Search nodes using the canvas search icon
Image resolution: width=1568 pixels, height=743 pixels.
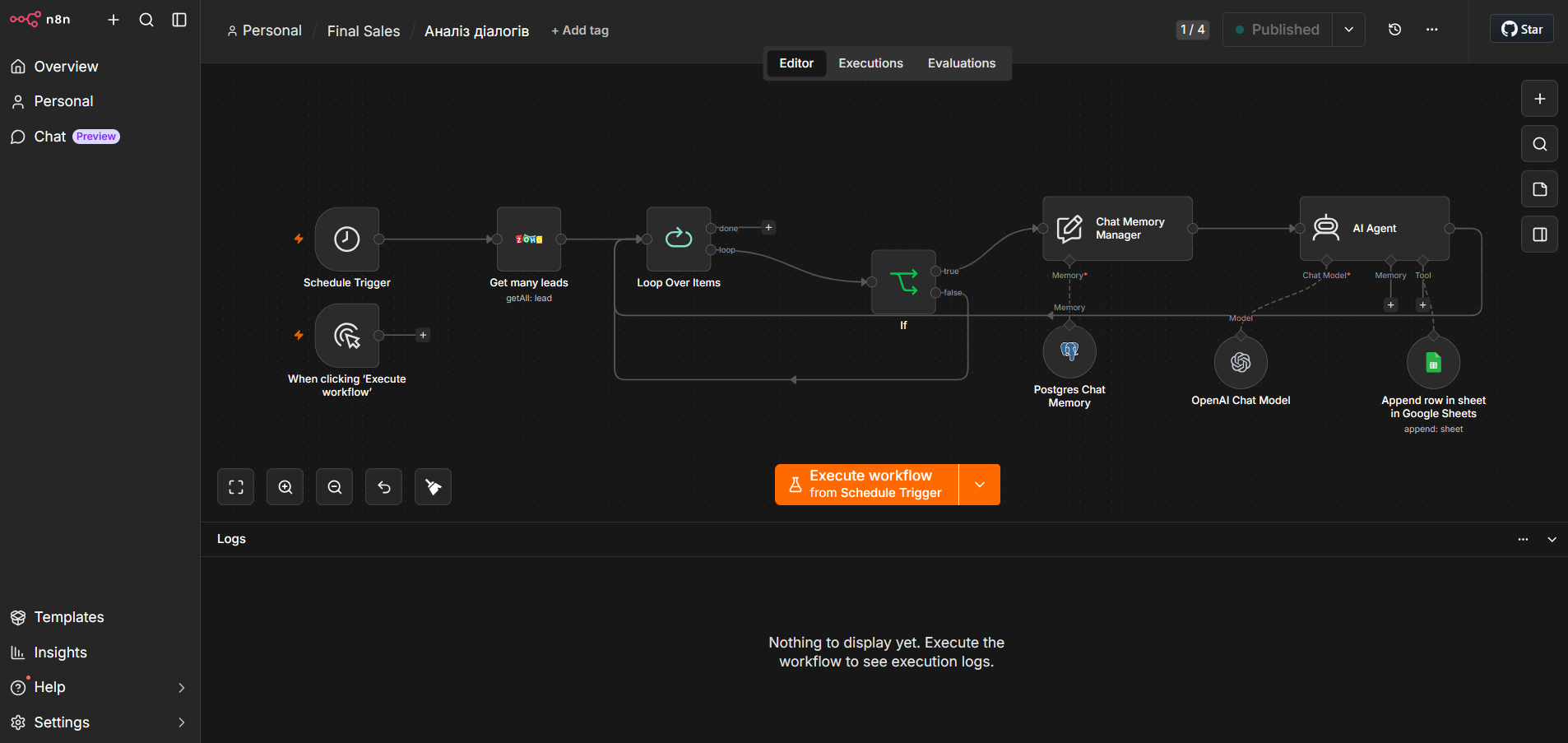click(x=1539, y=144)
